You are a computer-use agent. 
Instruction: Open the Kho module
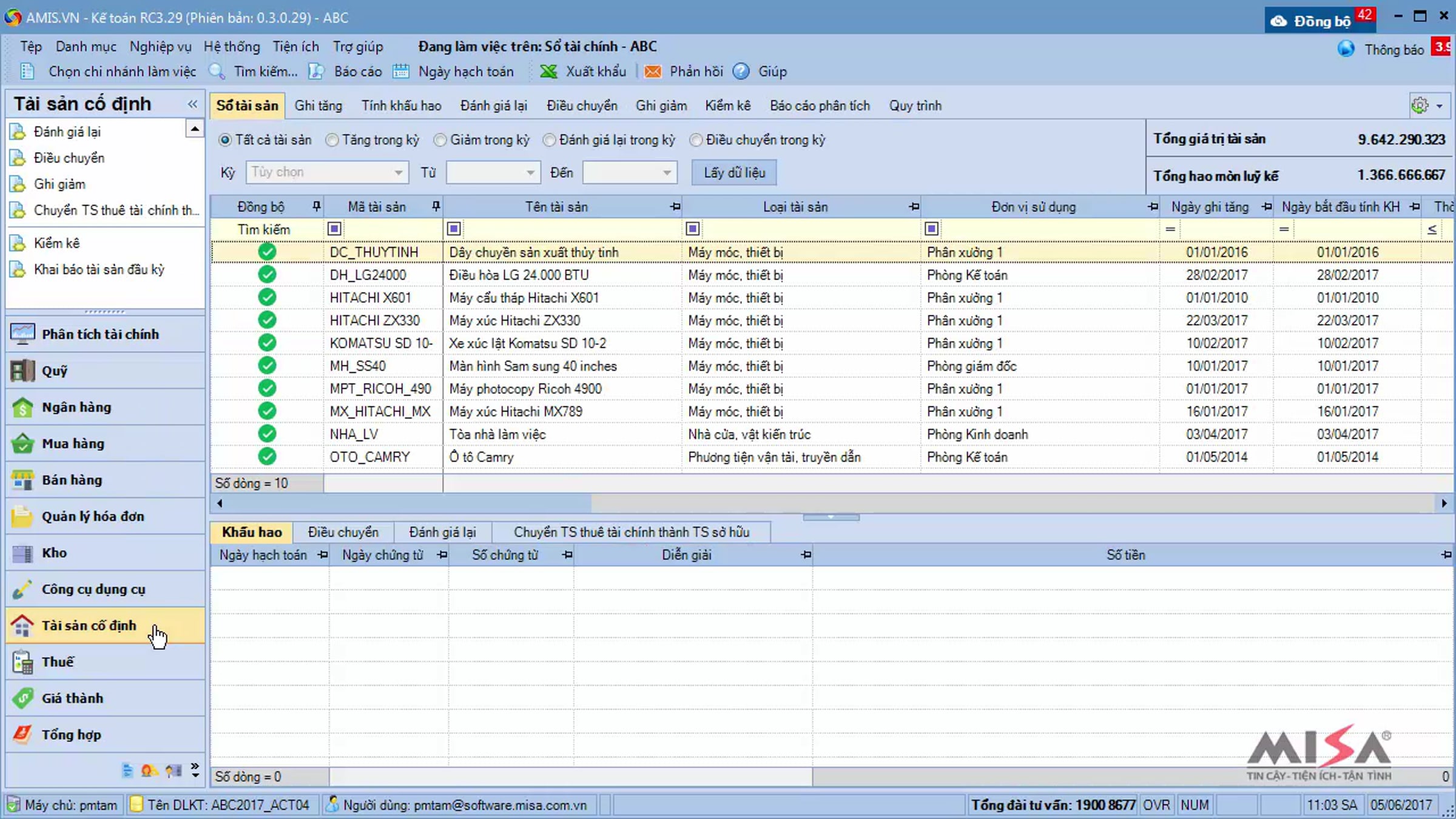pyautogui.click(x=106, y=553)
